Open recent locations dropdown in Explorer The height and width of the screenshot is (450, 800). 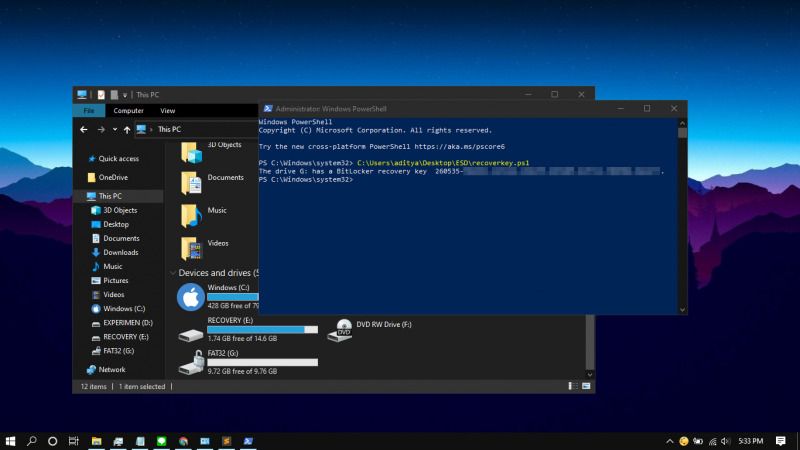[115, 130]
